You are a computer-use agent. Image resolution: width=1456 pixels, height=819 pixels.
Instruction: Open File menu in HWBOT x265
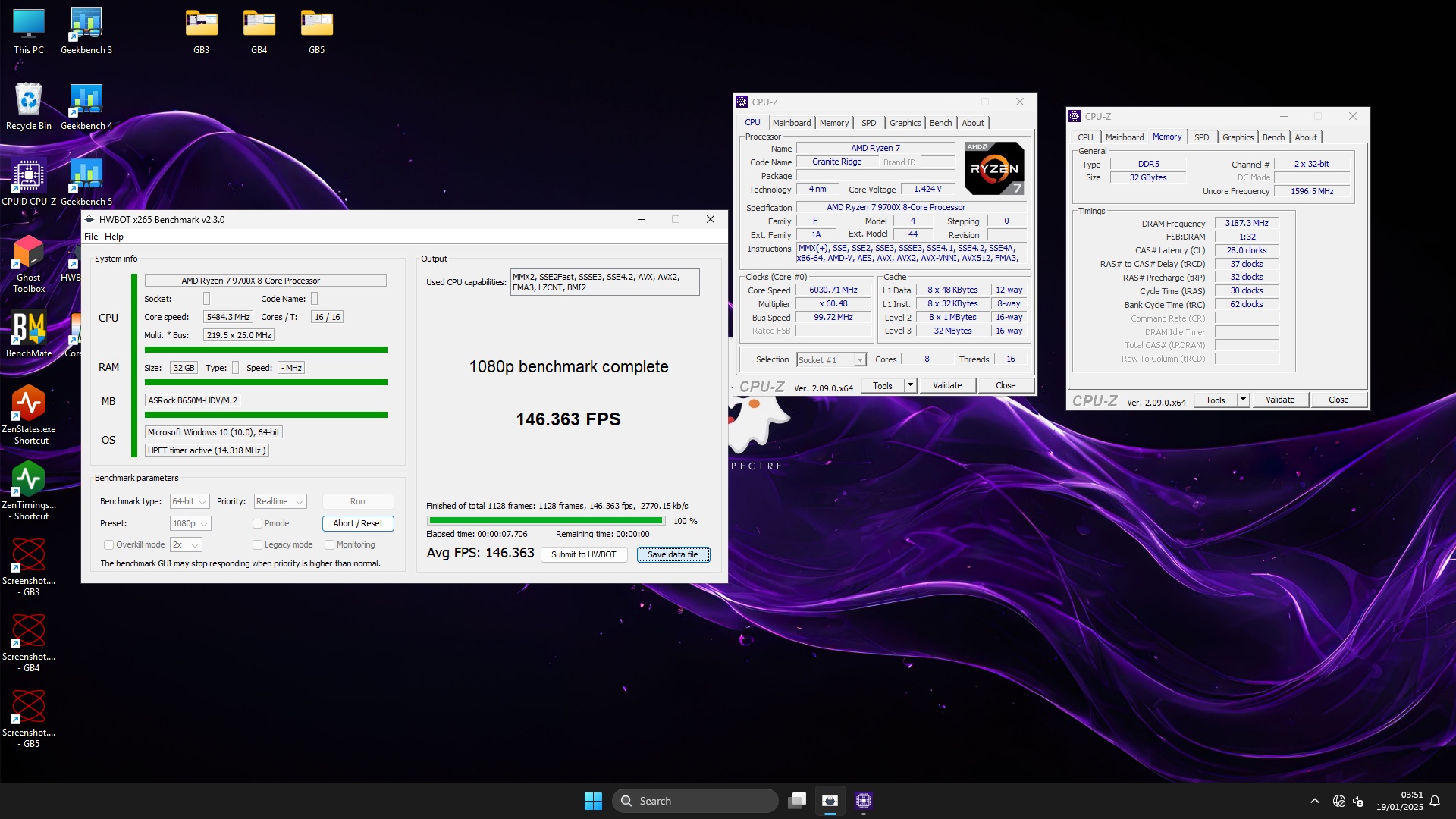[x=91, y=237]
